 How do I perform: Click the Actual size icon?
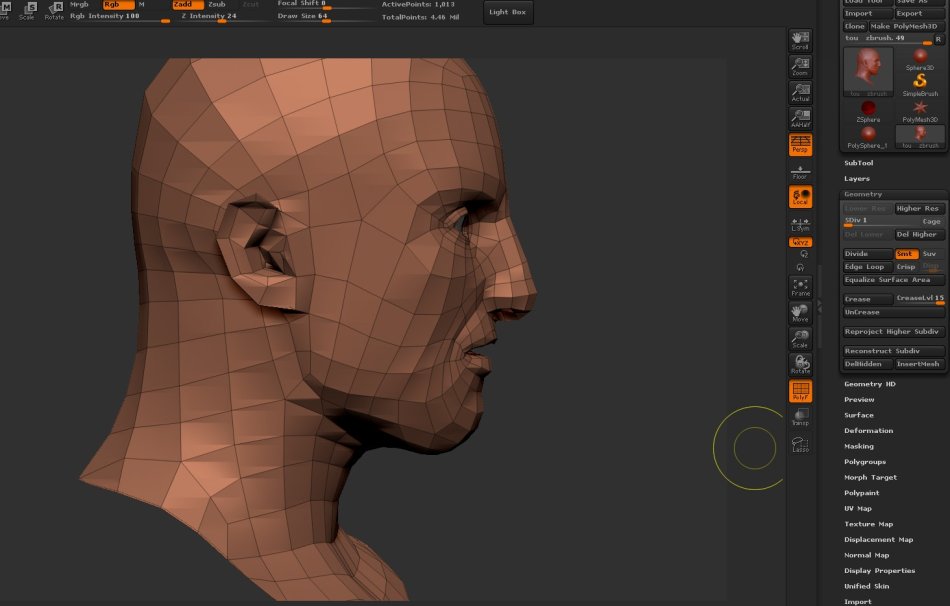[800, 92]
